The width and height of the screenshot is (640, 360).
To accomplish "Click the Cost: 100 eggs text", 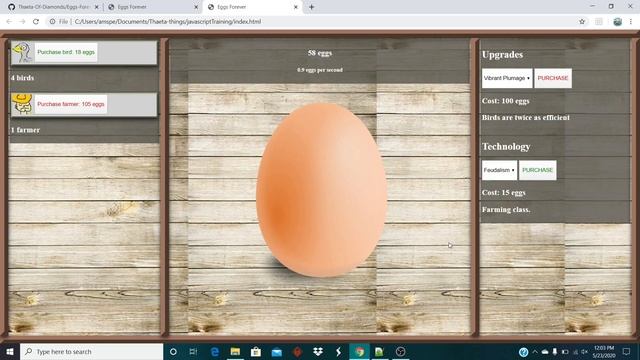I will click(x=506, y=101).
